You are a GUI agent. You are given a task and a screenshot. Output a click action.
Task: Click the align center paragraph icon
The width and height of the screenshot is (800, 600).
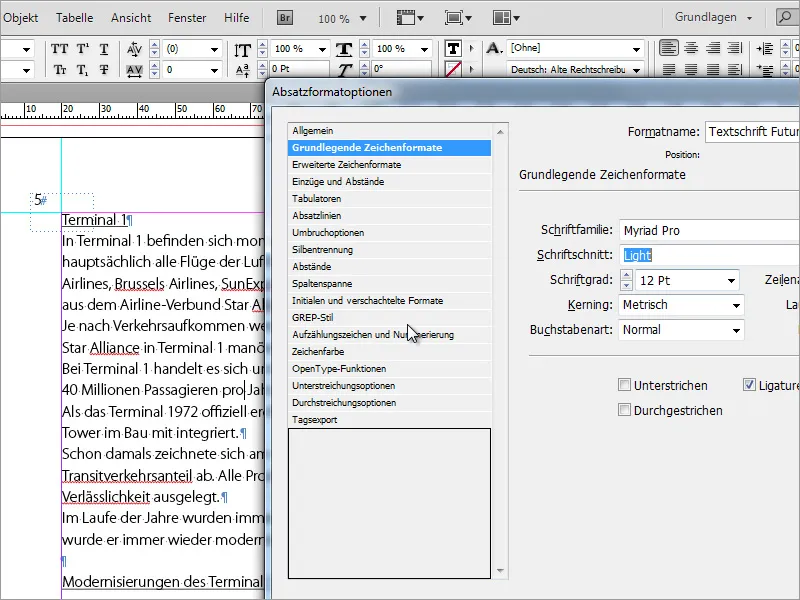(x=691, y=48)
